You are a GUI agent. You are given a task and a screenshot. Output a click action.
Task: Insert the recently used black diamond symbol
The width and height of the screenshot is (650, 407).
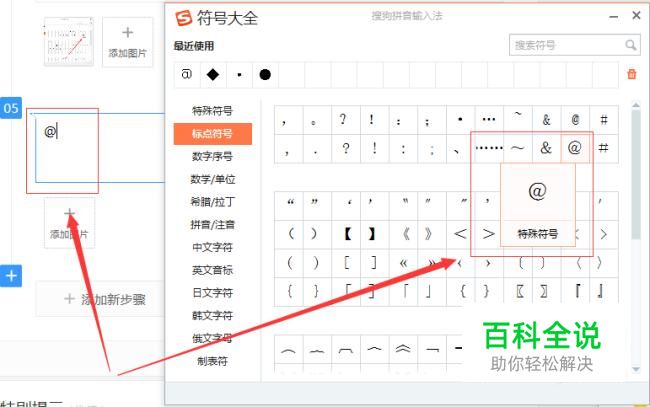pyautogui.click(x=213, y=75)
